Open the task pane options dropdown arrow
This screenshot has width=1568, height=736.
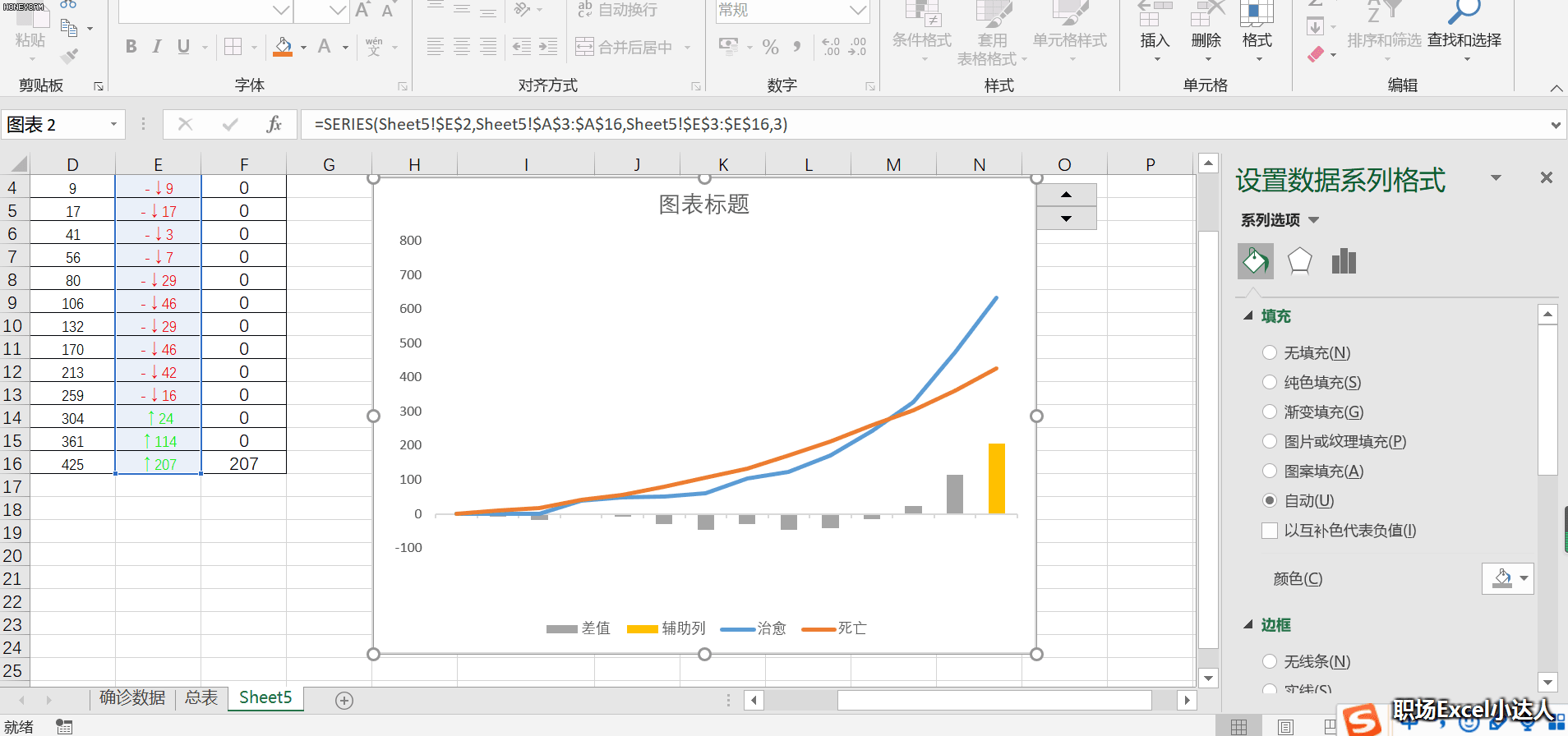click(x=1497, y=177)
